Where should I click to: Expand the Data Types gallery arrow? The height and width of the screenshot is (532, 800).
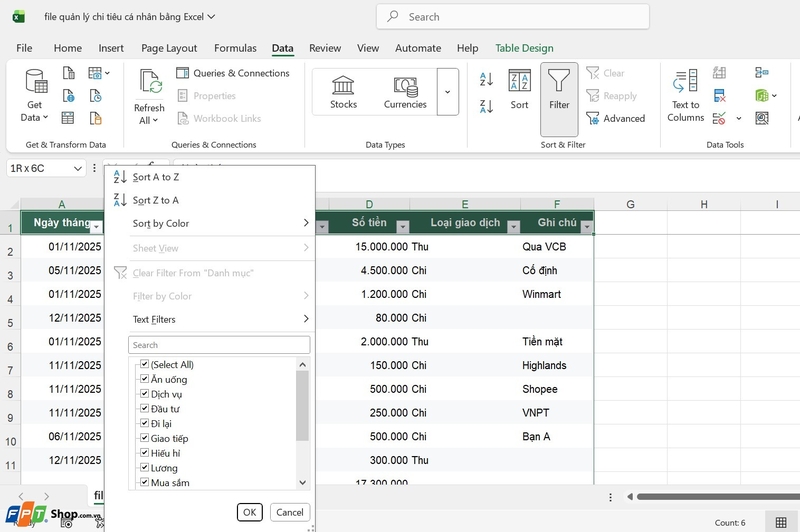click(x=447, y=92)
